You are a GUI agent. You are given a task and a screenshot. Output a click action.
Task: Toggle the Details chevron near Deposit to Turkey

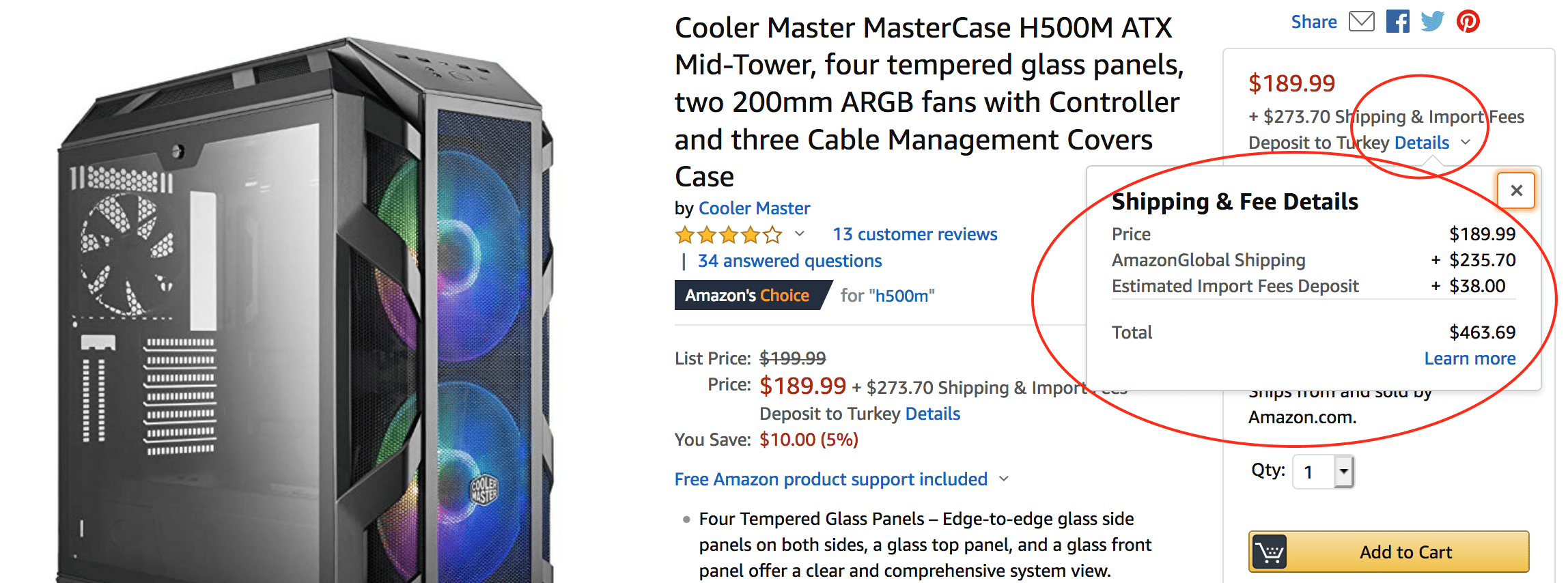click(x=1466, y=142)
